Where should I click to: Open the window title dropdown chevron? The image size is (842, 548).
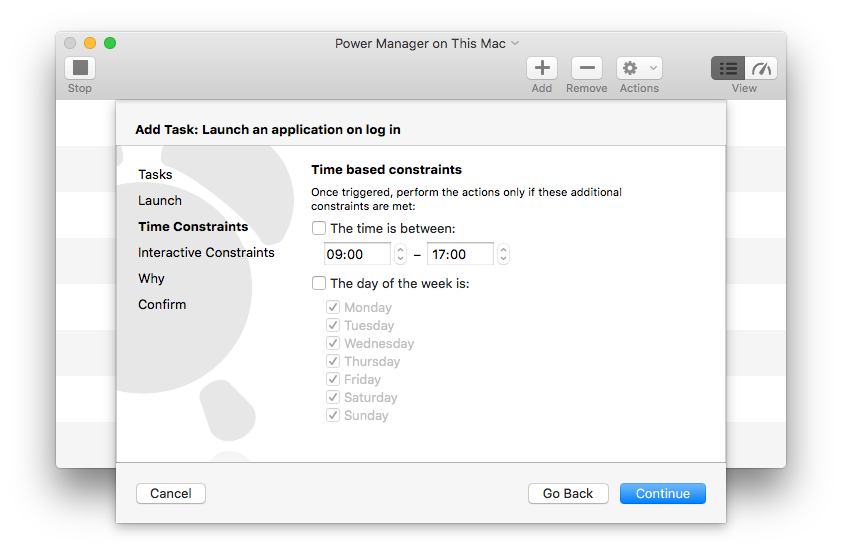pyautogui.click(x=515, y=43)
